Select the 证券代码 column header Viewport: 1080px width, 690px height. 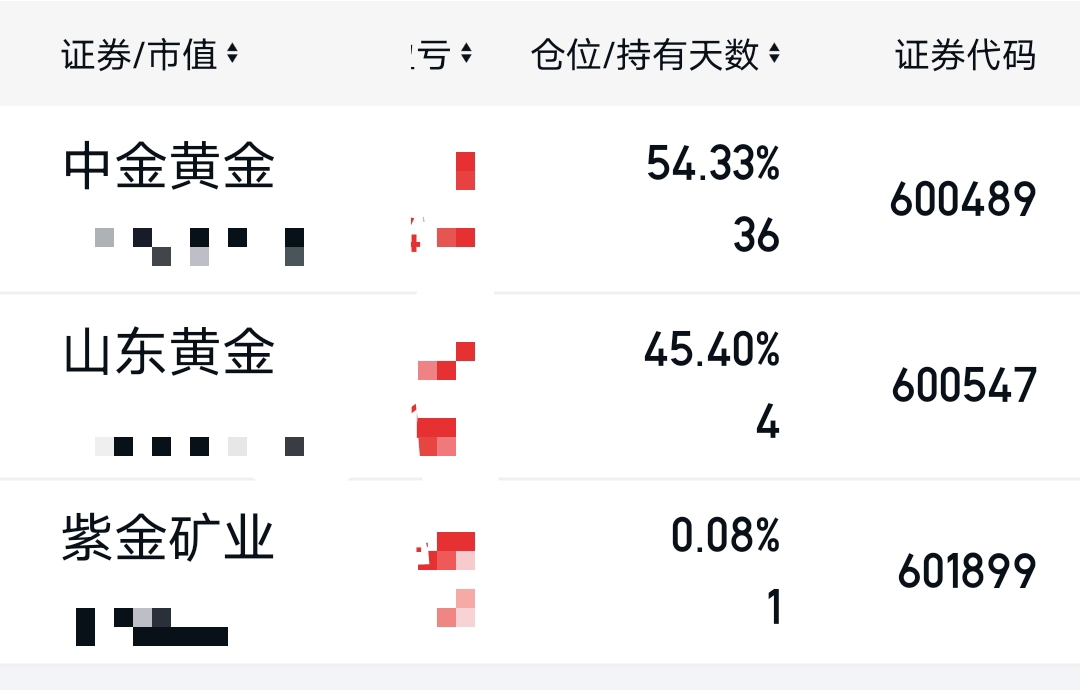tap(966, 55)
